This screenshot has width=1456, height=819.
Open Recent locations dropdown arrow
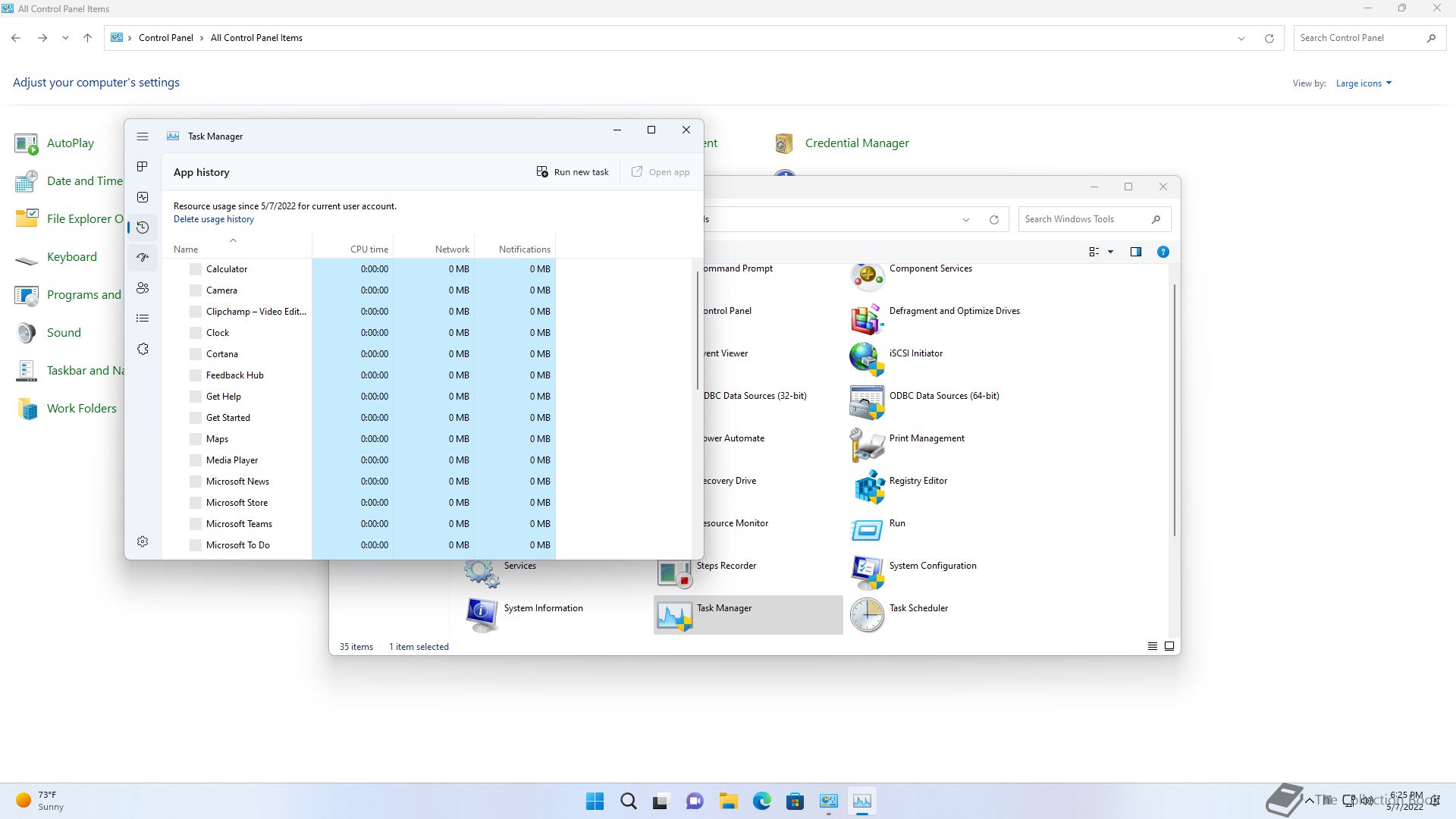click(x=65, y=38)
